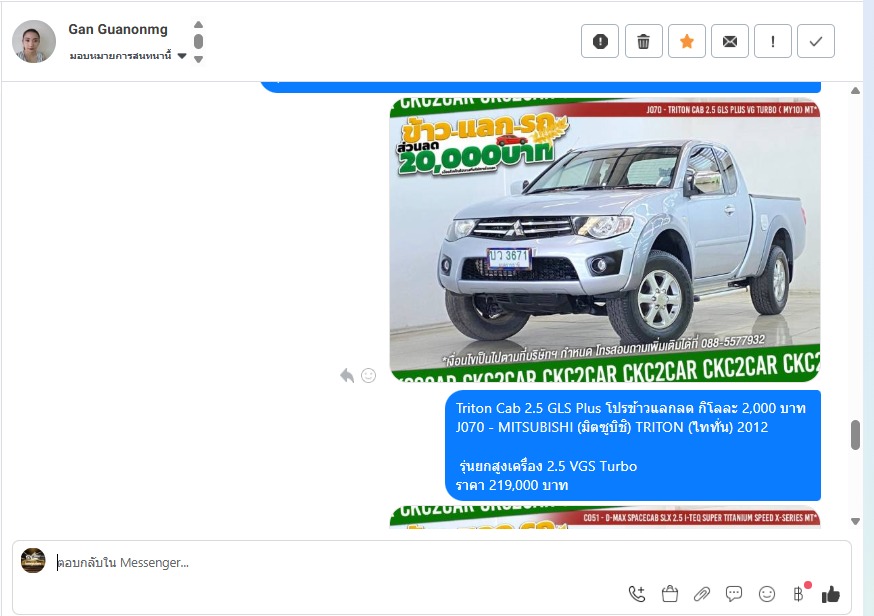Delete conversation with trash icon
Viewport: 874px width, 616px height.
[644, 41]
